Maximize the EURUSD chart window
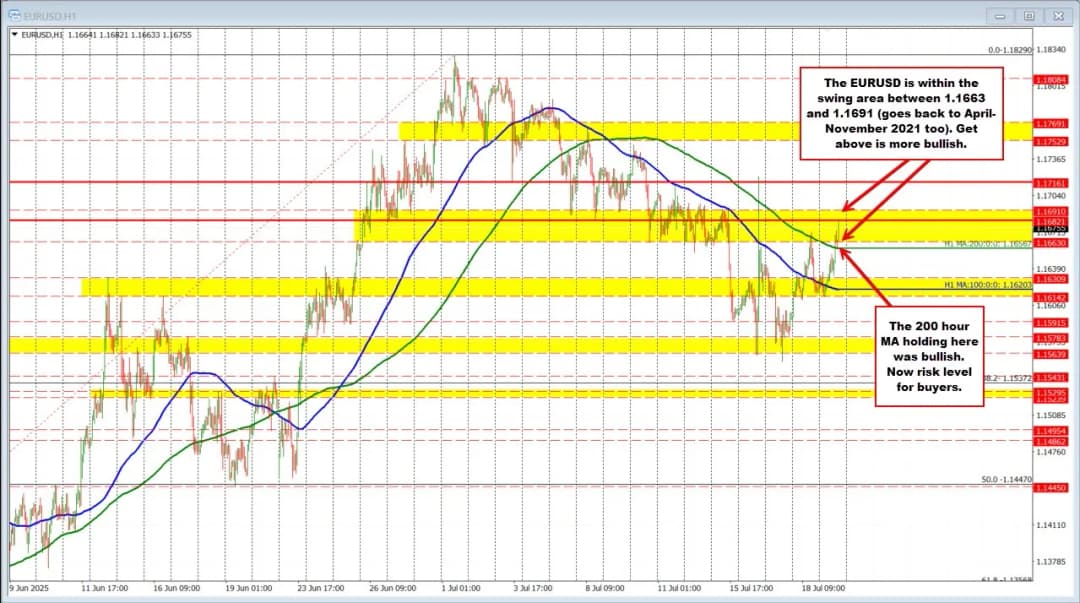1080x603 pixels. 1027,15
